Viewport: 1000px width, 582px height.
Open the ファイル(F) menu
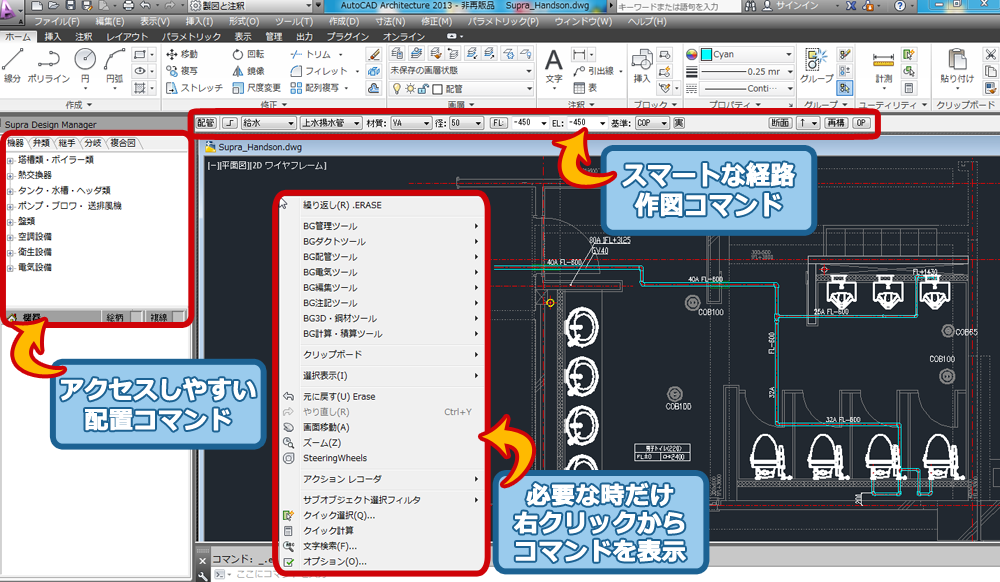pos(56,21)
